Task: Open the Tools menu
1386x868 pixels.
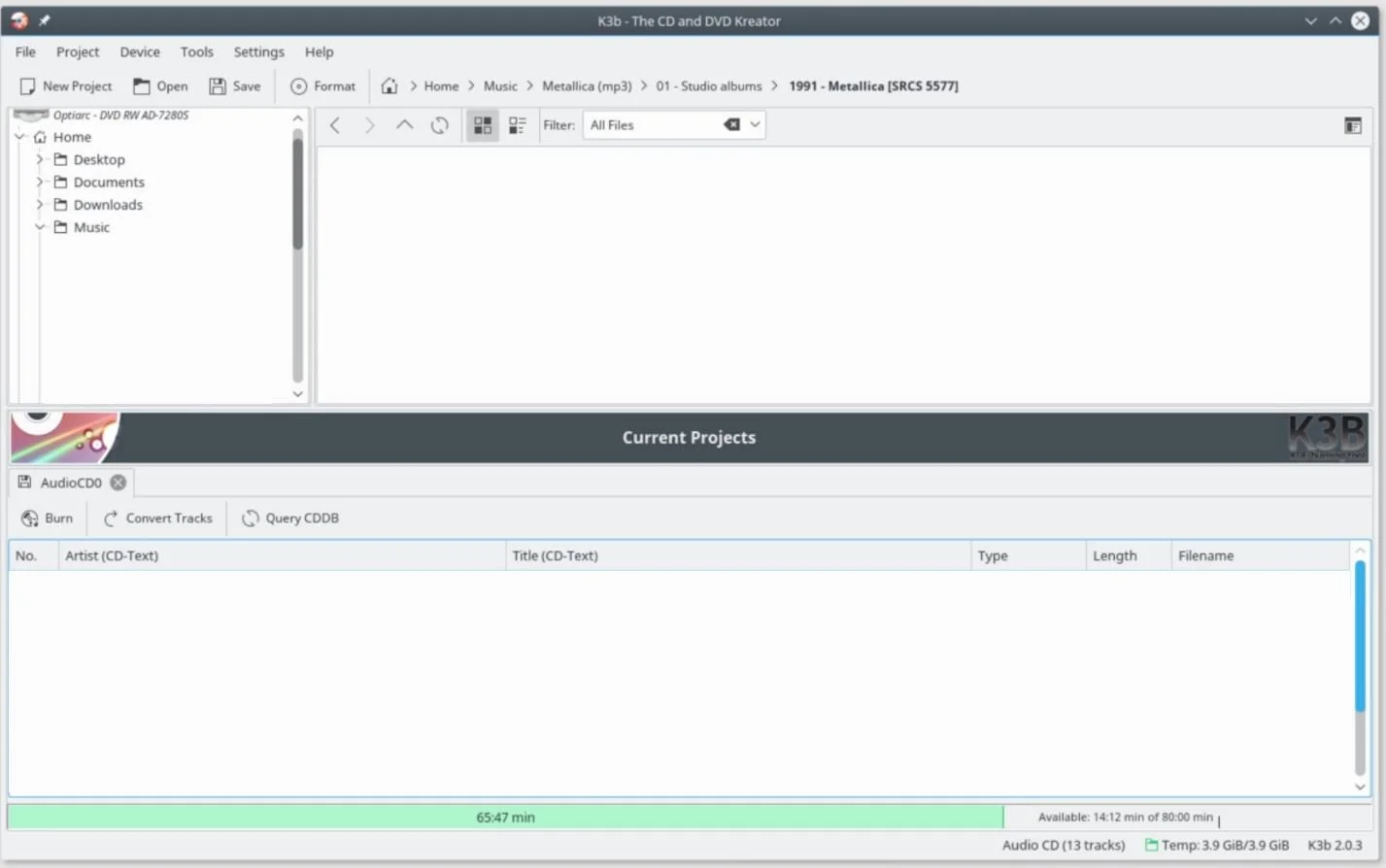Action: click(x=196, y=51)
